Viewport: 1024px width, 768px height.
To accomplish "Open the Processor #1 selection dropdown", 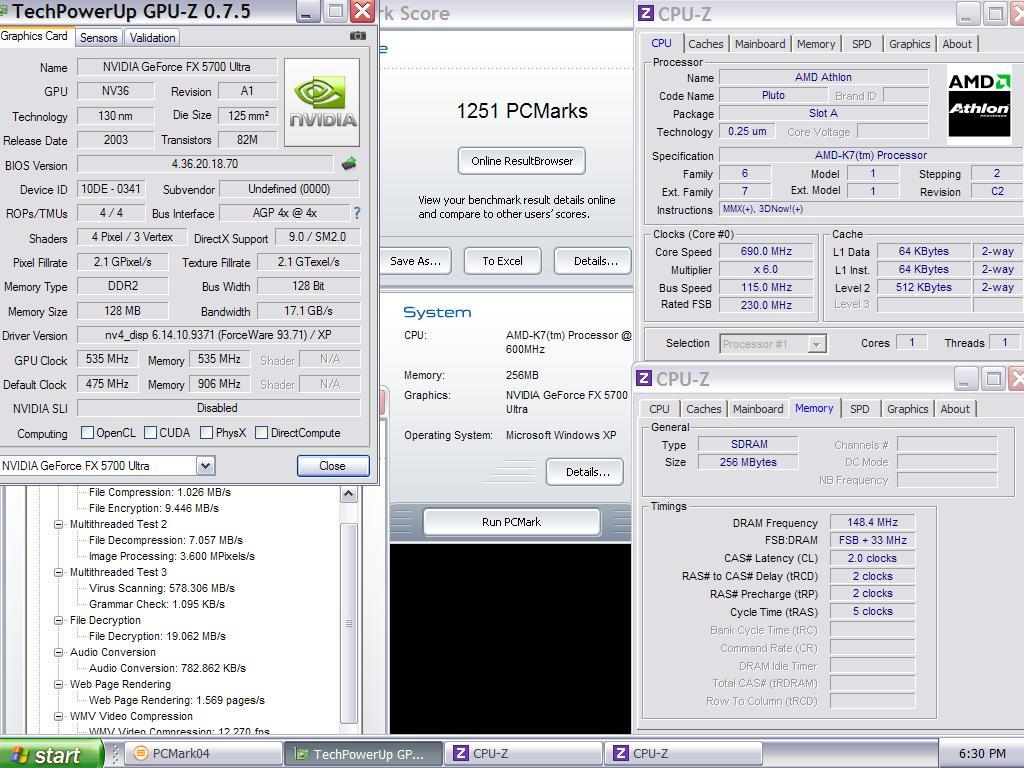I will point(816,344).
